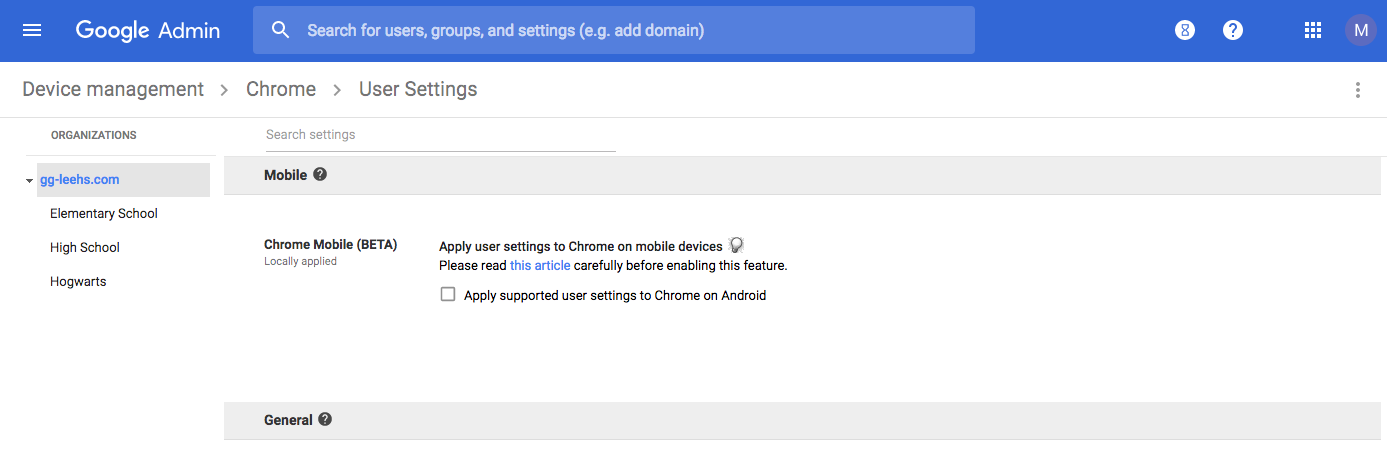Click Locally applied text
Screen dimensions: 1387x472
(x=300, y=262)
